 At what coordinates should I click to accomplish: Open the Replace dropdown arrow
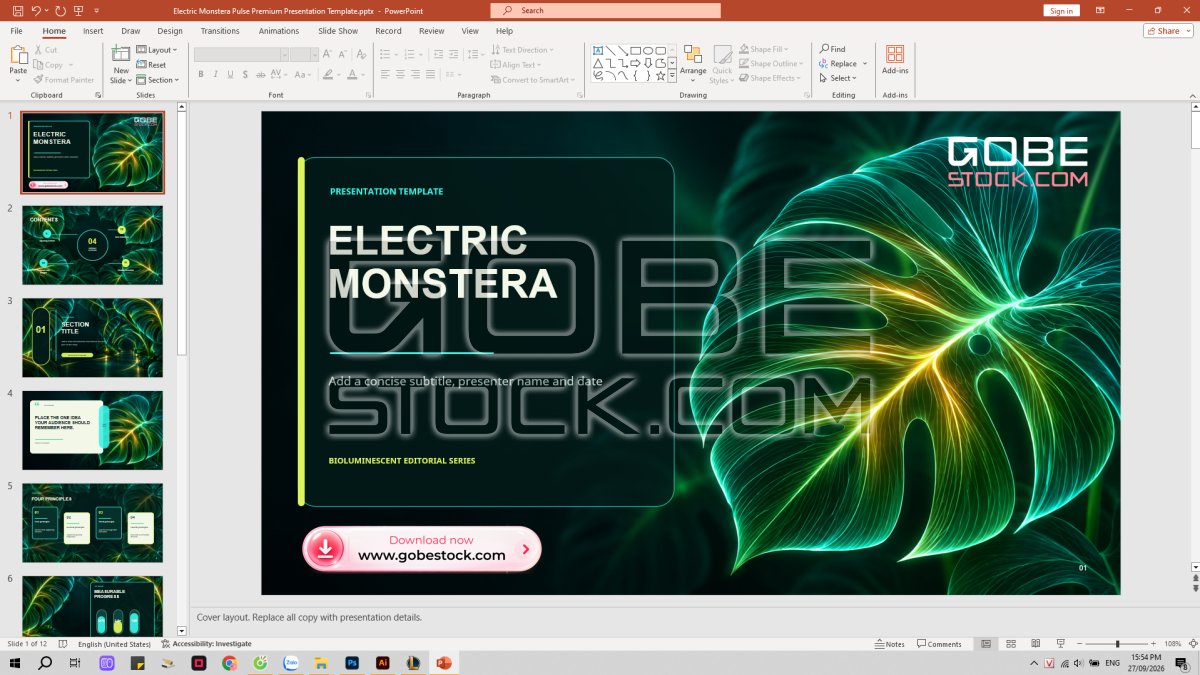tap(866, 64)
